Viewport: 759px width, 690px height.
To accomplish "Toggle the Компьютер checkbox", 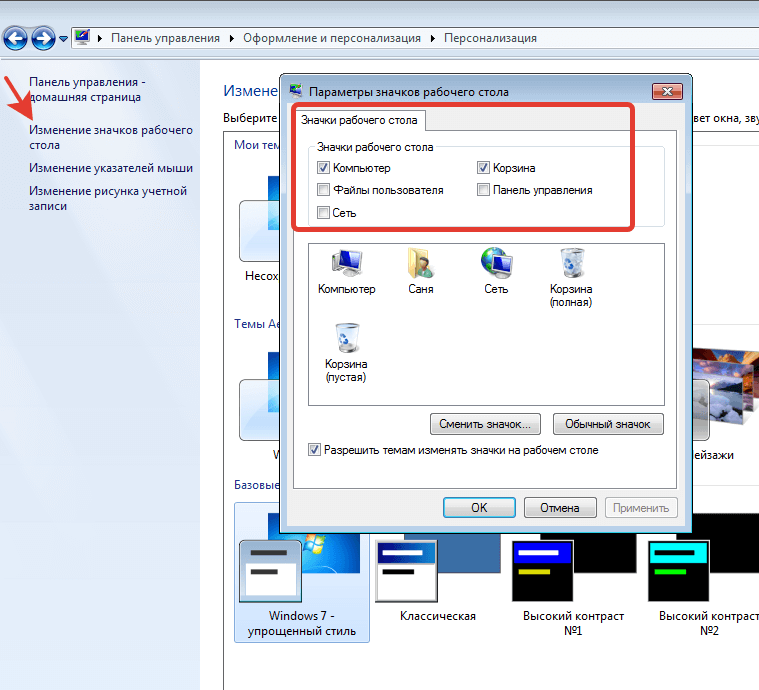I will [x=323, y=168].
